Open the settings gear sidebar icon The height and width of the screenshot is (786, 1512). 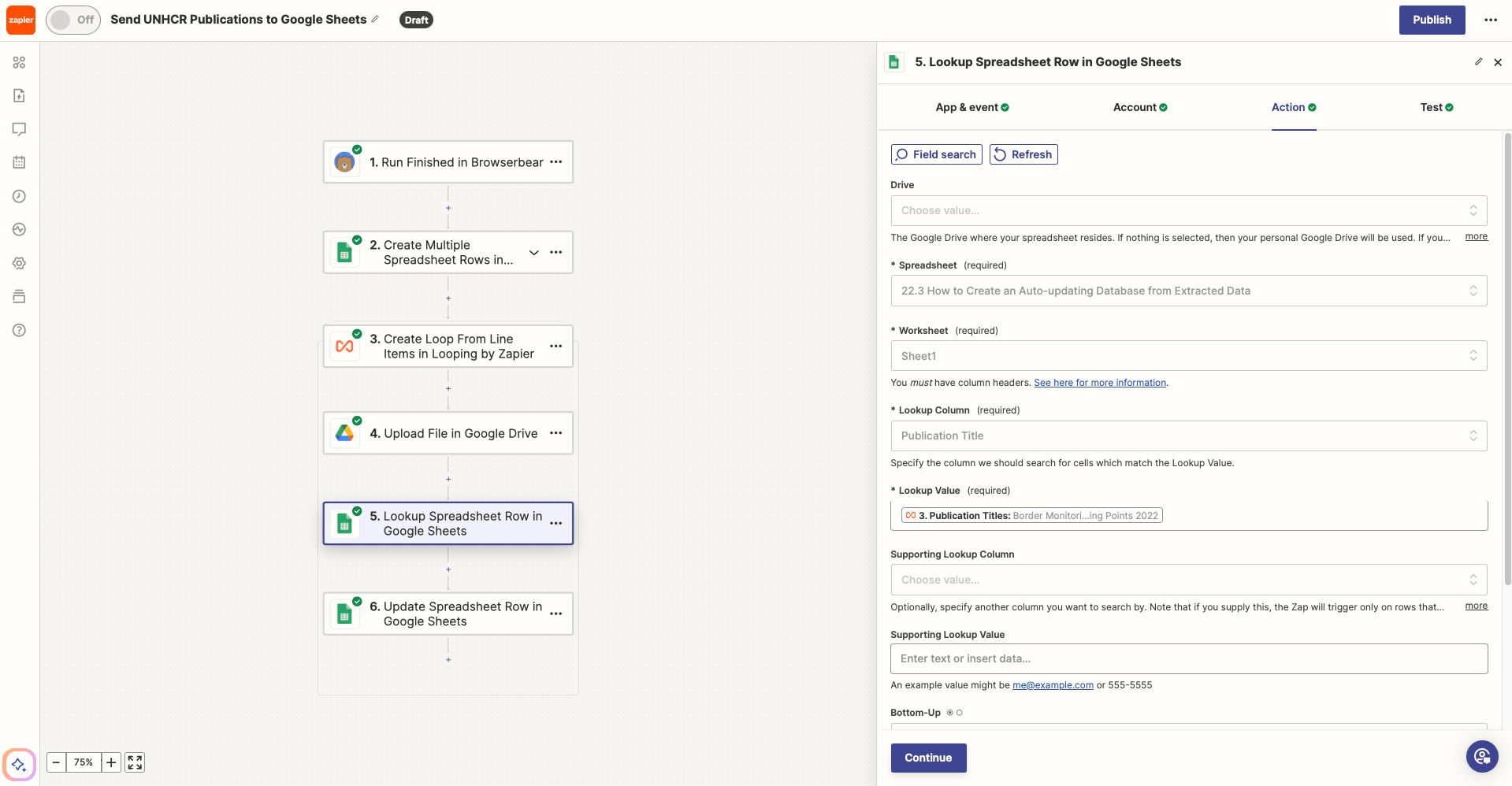(x=20, y=263)
